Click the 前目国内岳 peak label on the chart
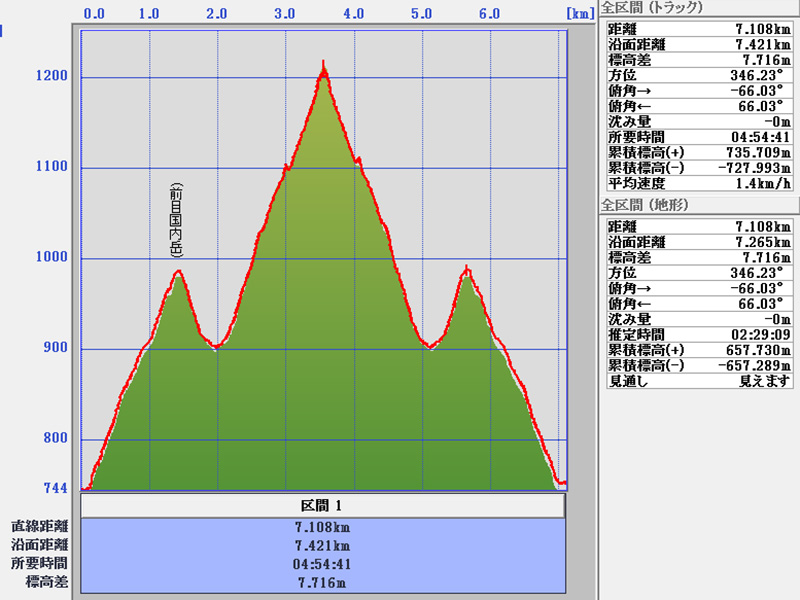The image size is (800, 600). pyautogui.click(x=176, y=220)
